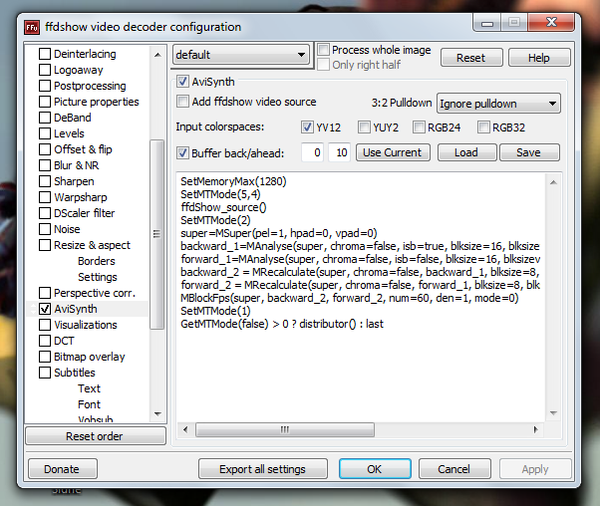
Task: Turn on the Sharpen filter checkbox
Action: point(45,181)
